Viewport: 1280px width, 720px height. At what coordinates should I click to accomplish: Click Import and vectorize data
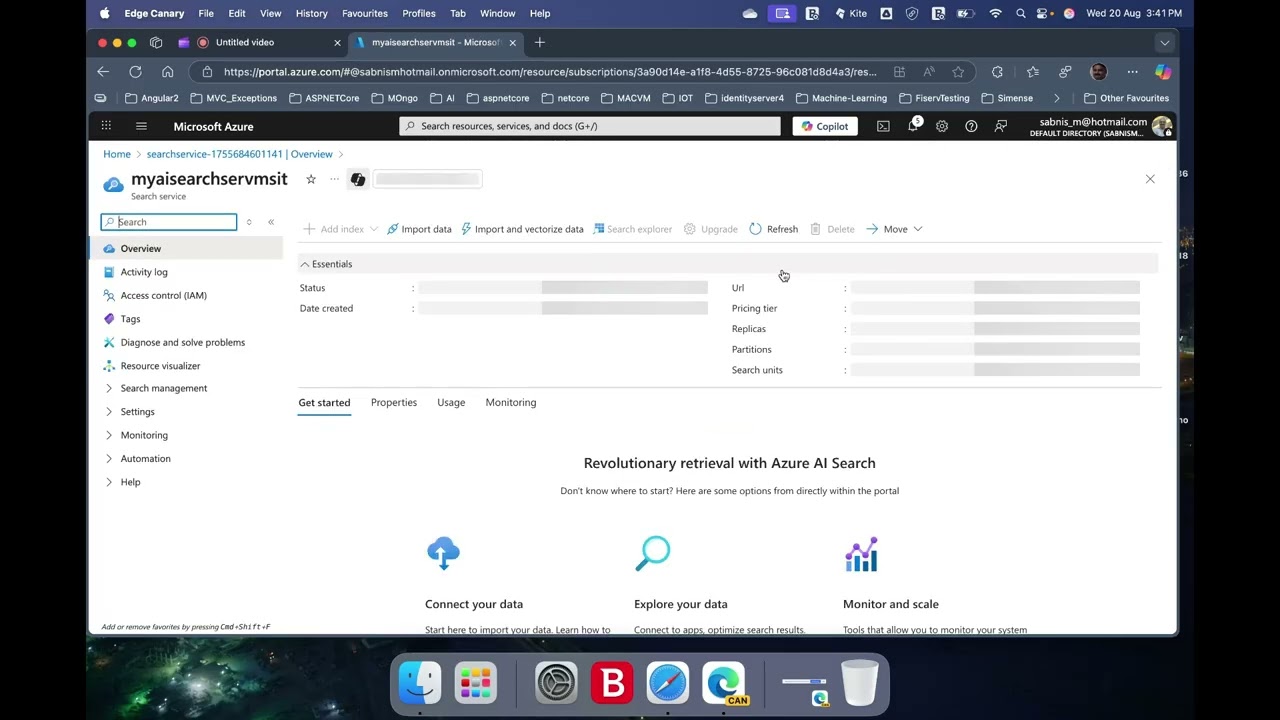click(522, 229)
